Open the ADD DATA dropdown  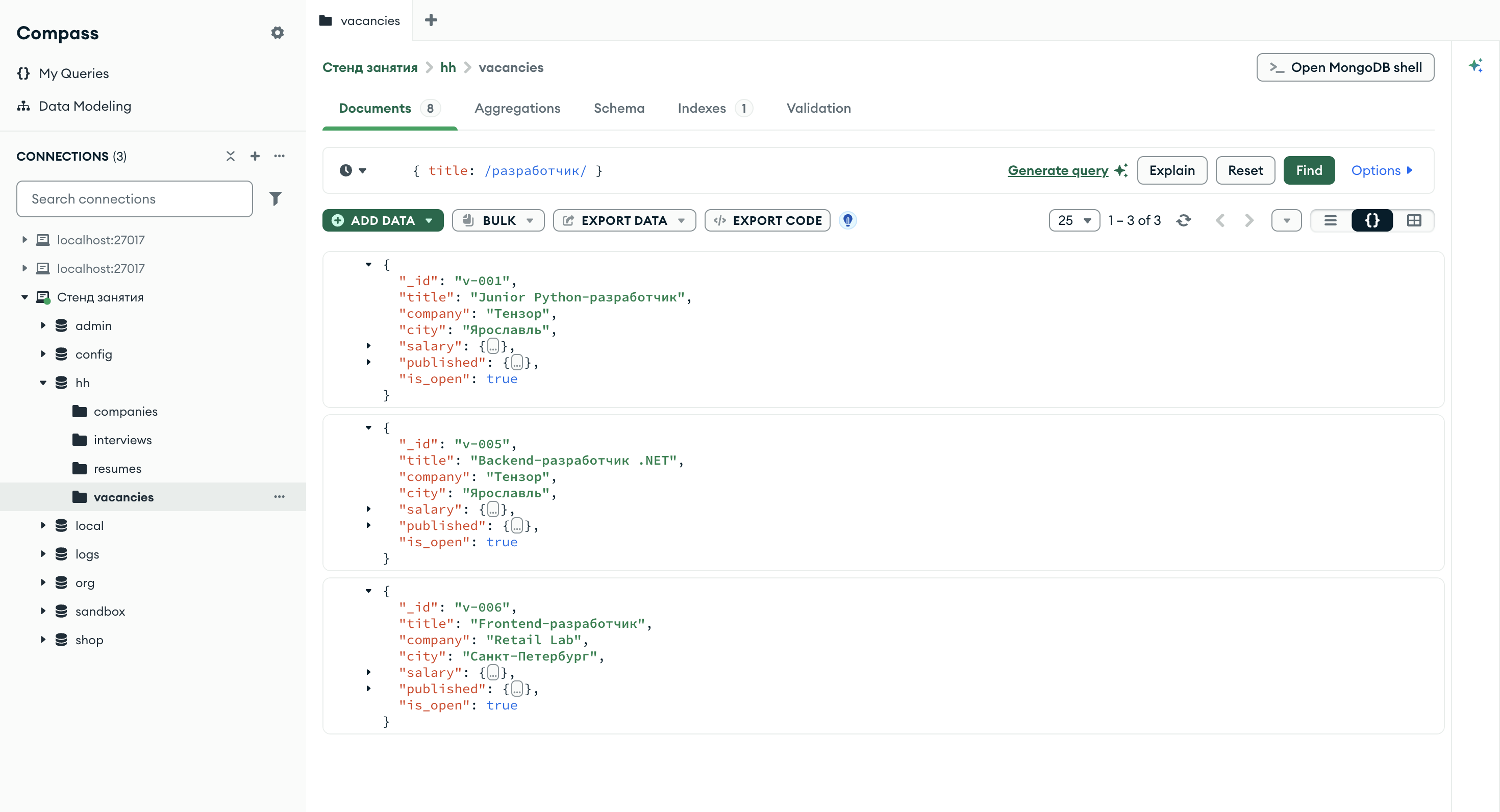click(x=383, y=221)
